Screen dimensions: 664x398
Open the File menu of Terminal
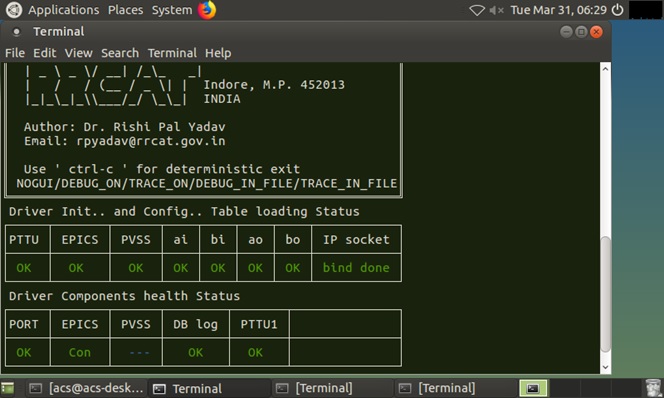(x=15, y=53)
